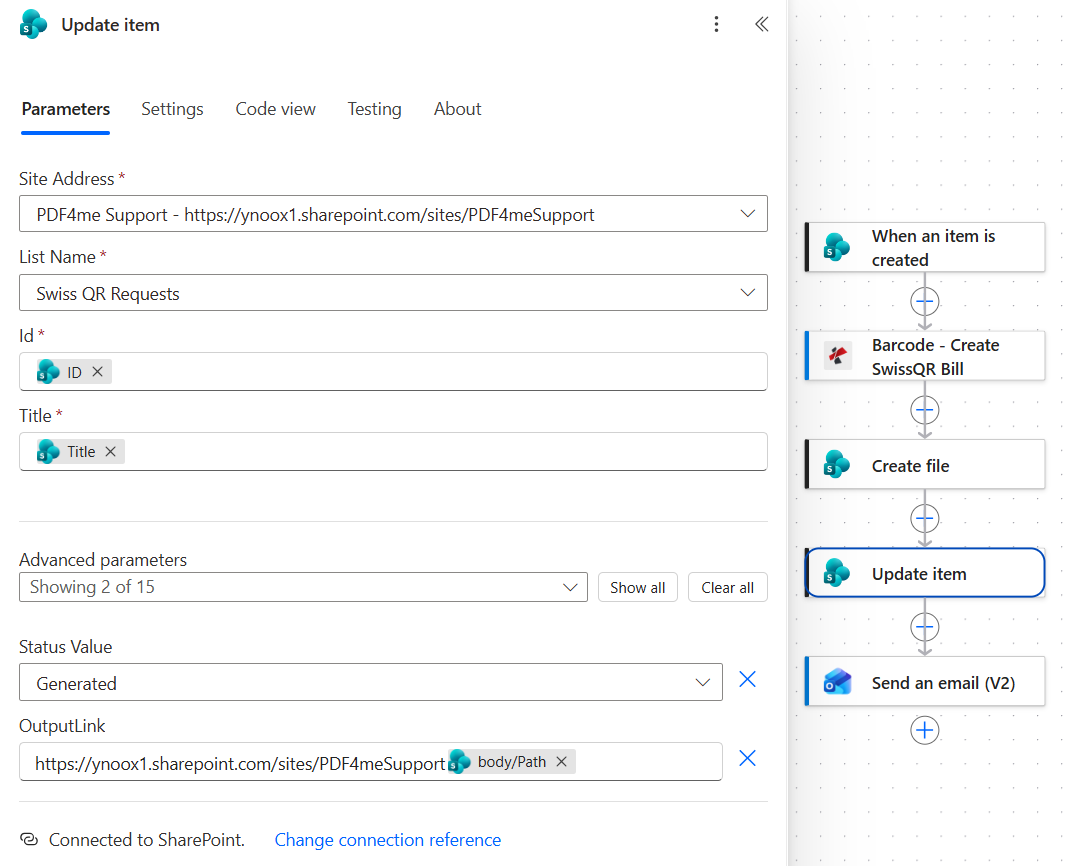The image size is (1072, 866).
Task: Click the Update item panel title
Action: [x=110, y=25]
